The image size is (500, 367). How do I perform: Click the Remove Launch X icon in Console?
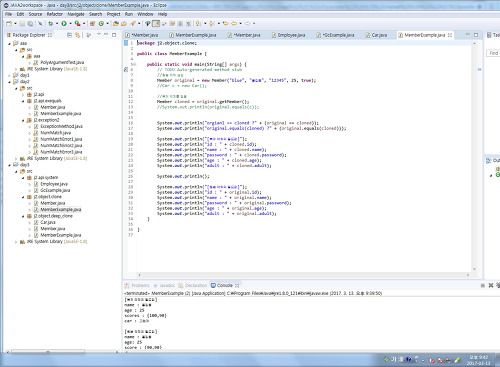coord(491,285)
